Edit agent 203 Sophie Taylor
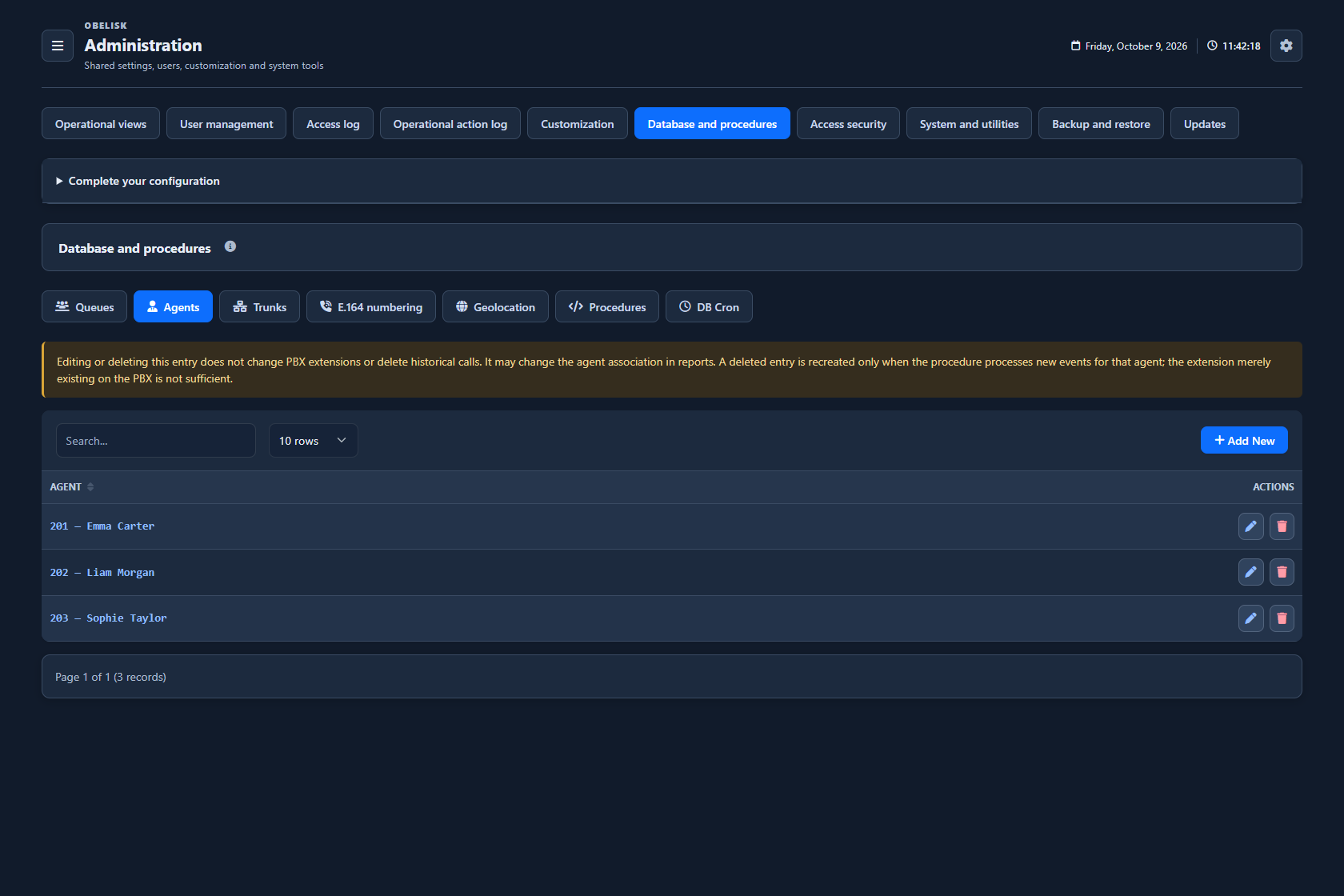 click(1250, 618)
